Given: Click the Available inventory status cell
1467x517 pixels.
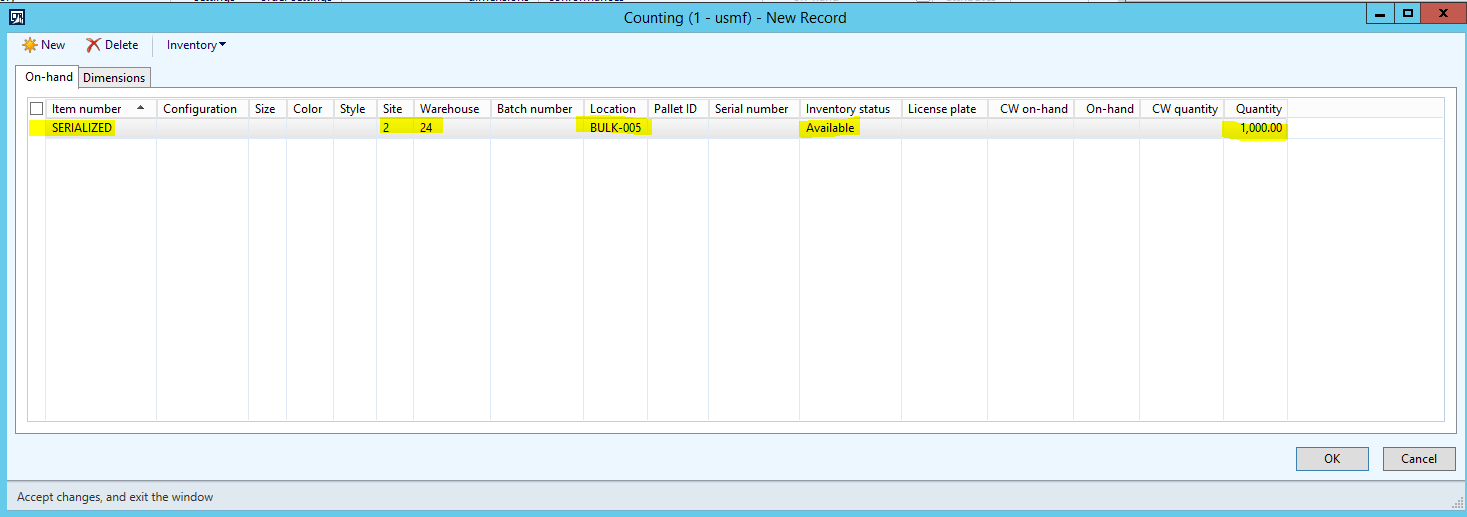Looking at the screenshot, I should click(830, 128).
